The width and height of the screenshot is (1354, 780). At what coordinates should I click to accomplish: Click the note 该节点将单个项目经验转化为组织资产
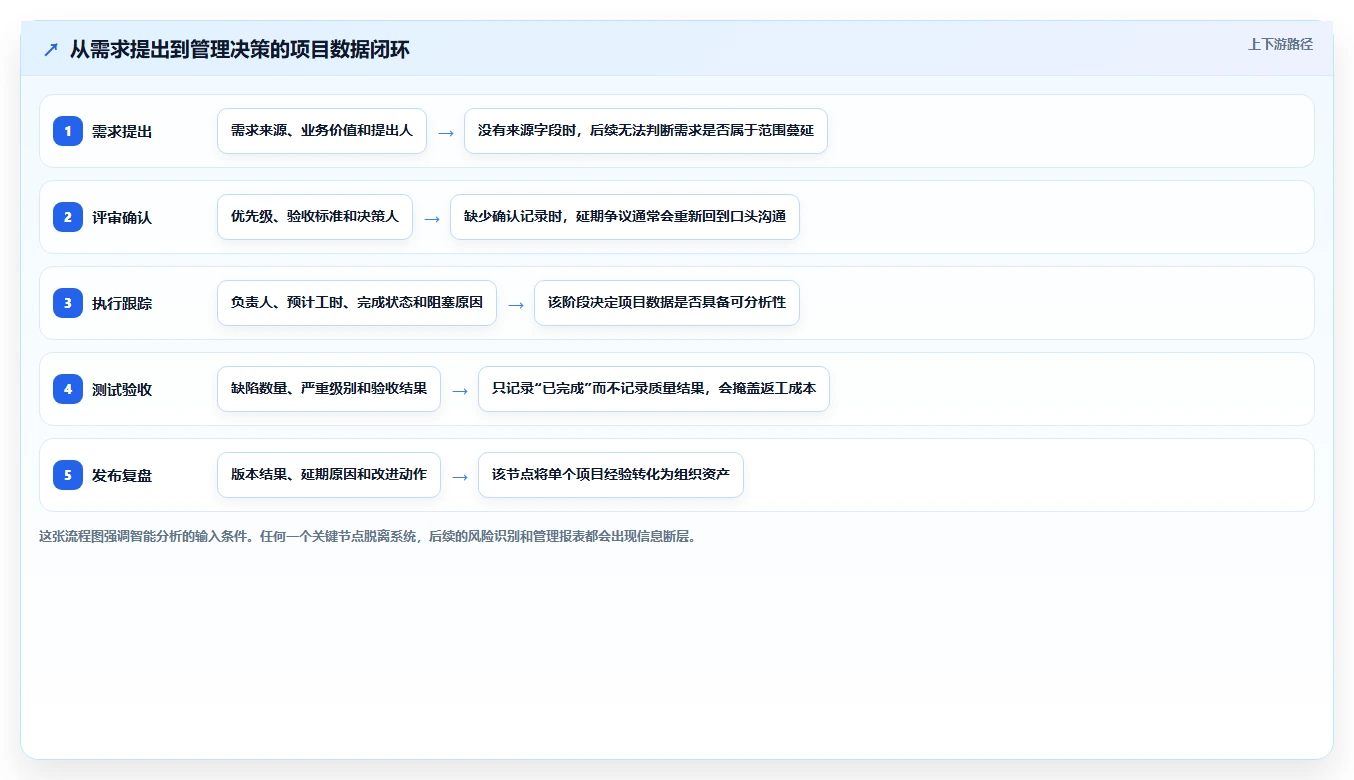pyautogui.click(x=611, y=475)
